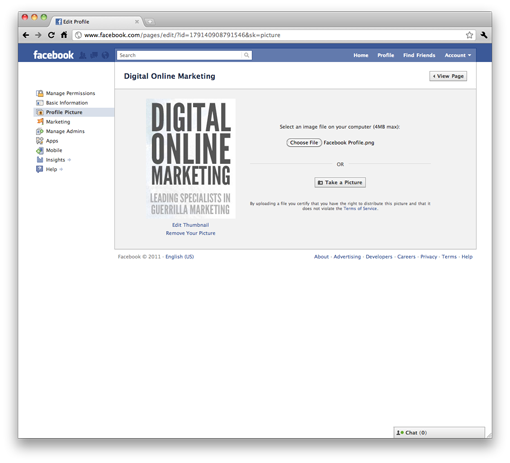The height and width of the screenshot is (463, 510).
Task: Go to the browser home icon
Action: 64,35
